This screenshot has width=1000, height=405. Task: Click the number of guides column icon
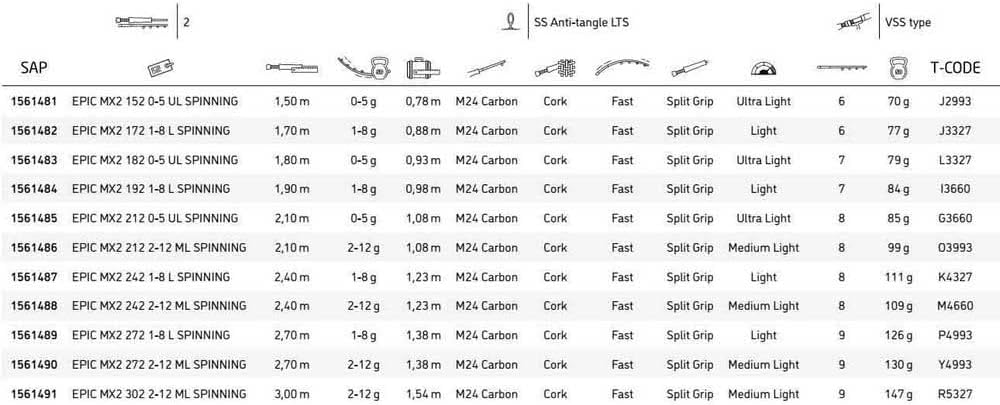[x=841, y=68]
